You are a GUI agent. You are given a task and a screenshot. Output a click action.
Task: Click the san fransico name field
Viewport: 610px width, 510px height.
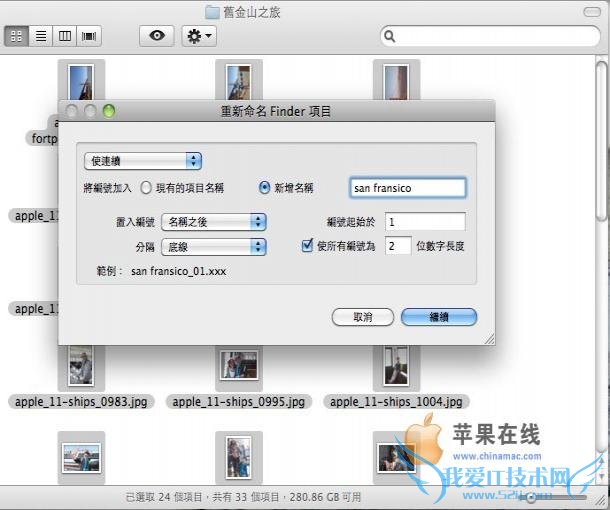[408, 188]
